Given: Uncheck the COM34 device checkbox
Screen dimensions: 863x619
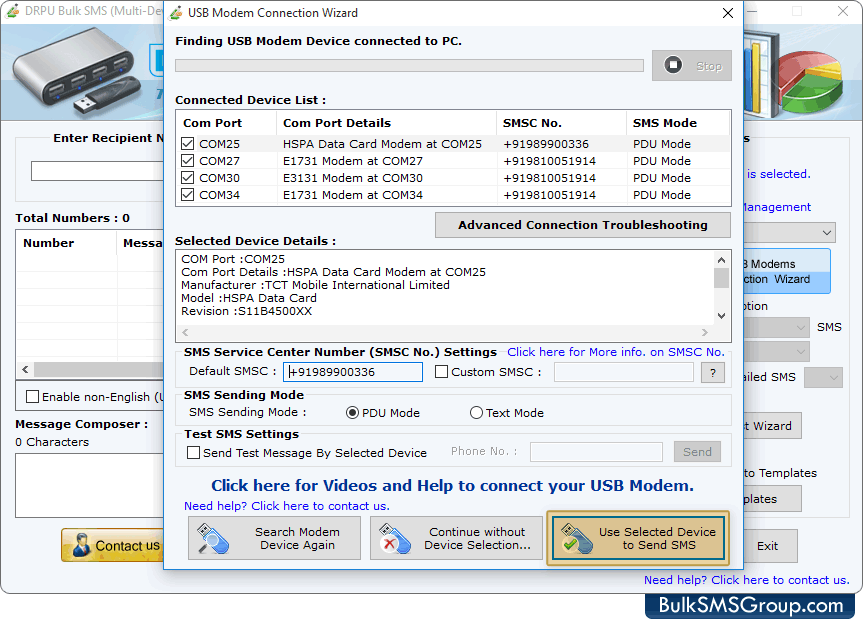Looking at the screenshot, I should click(187, 195).
